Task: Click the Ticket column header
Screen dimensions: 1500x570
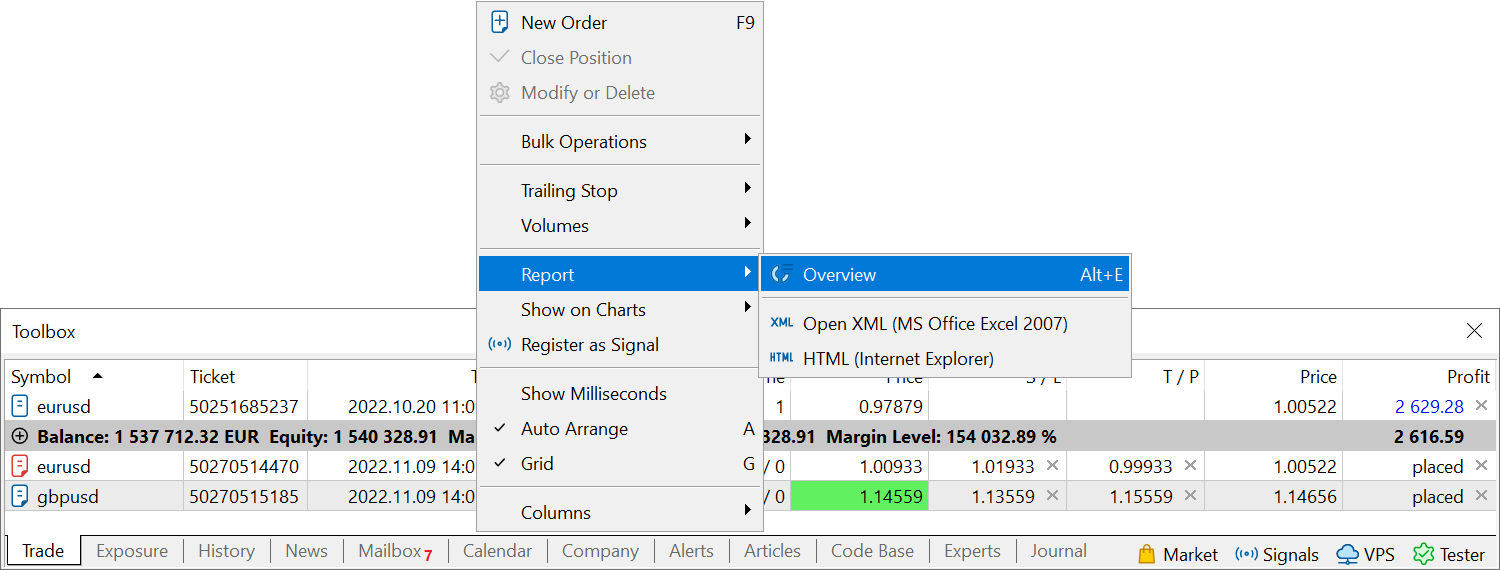Action: coord(245,376)
